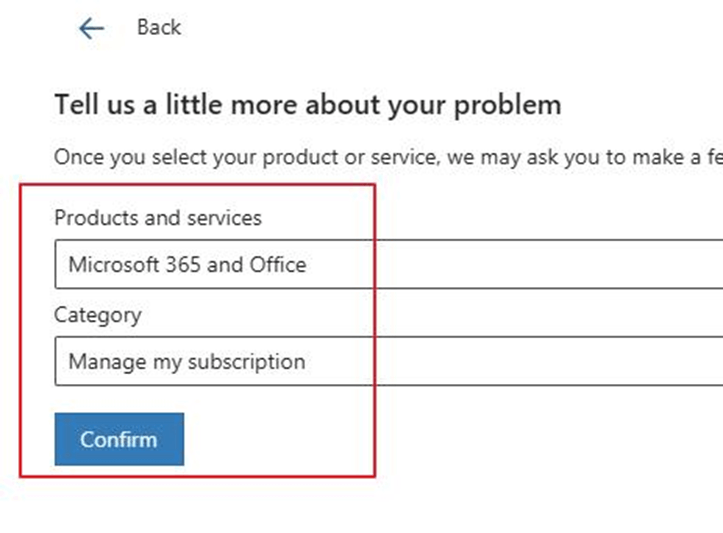The image size is (723, 533).
Task: Return to previous page via left arrow
Action: click(92, 29)
